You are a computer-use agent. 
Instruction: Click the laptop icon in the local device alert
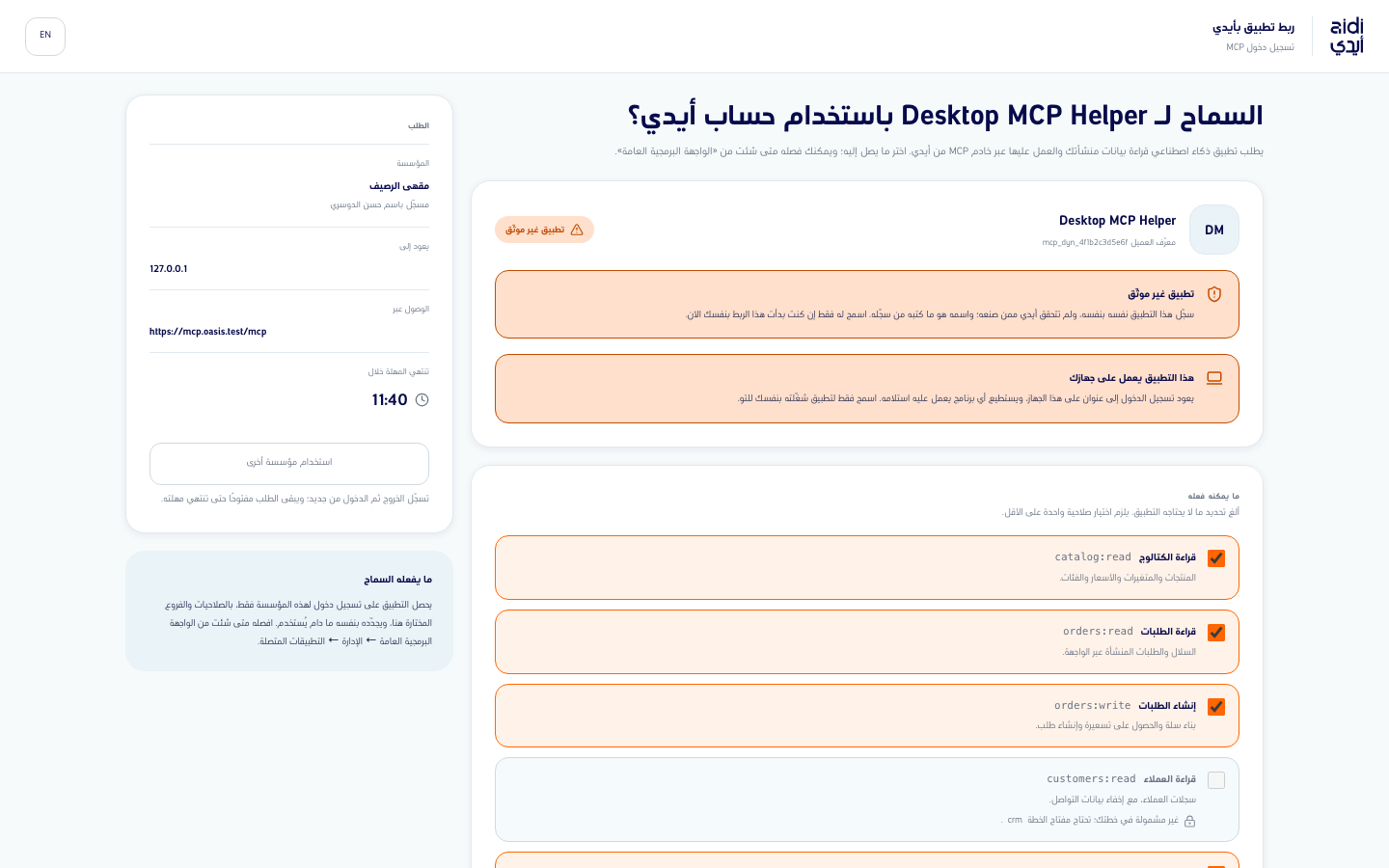[1214, 378]
